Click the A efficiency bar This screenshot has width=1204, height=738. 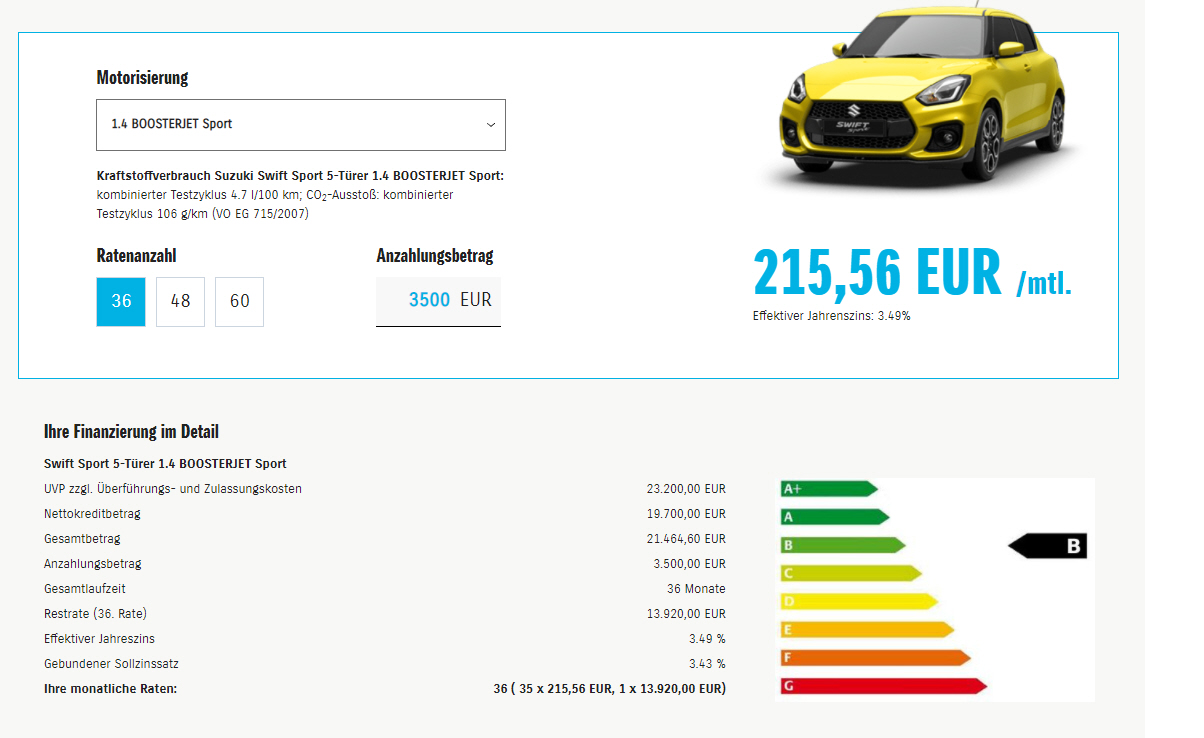coord(834,517)
